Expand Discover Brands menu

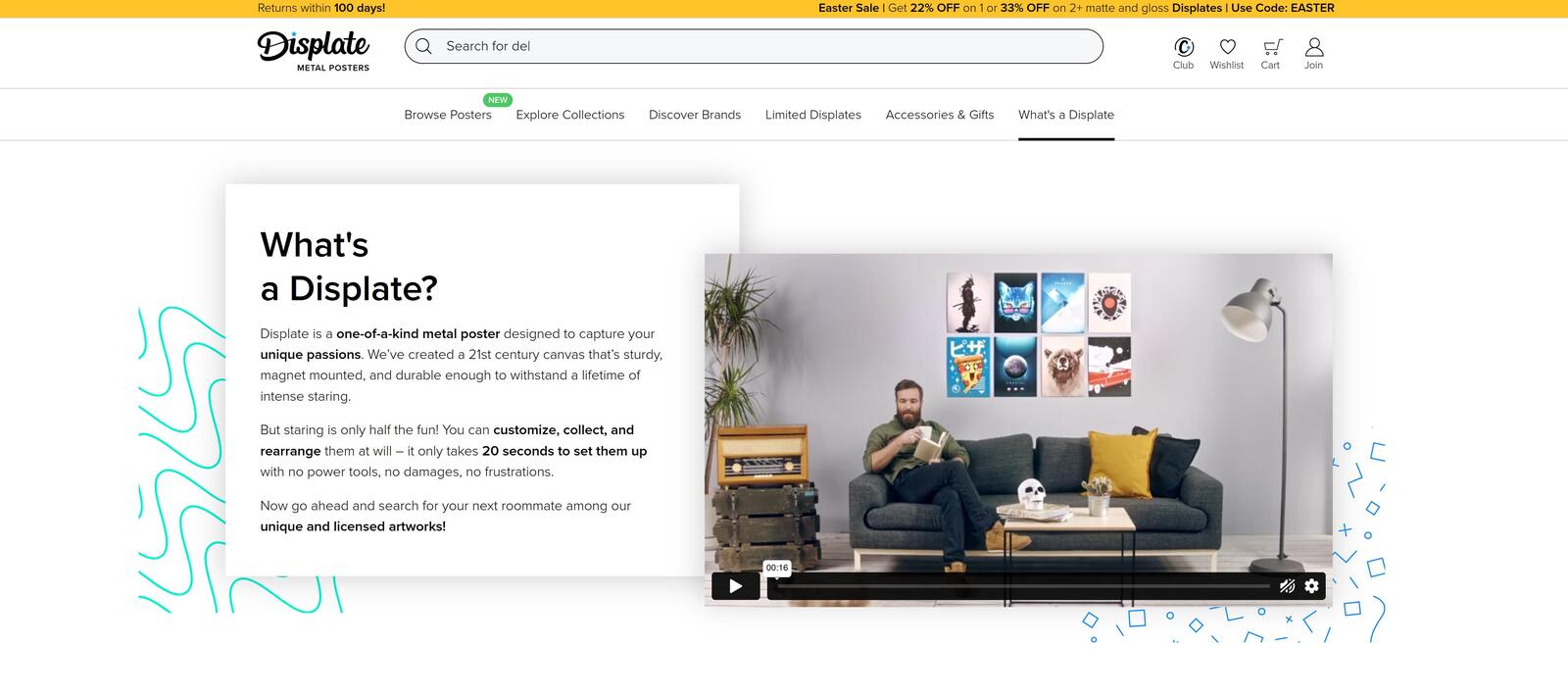coord(694,115)
